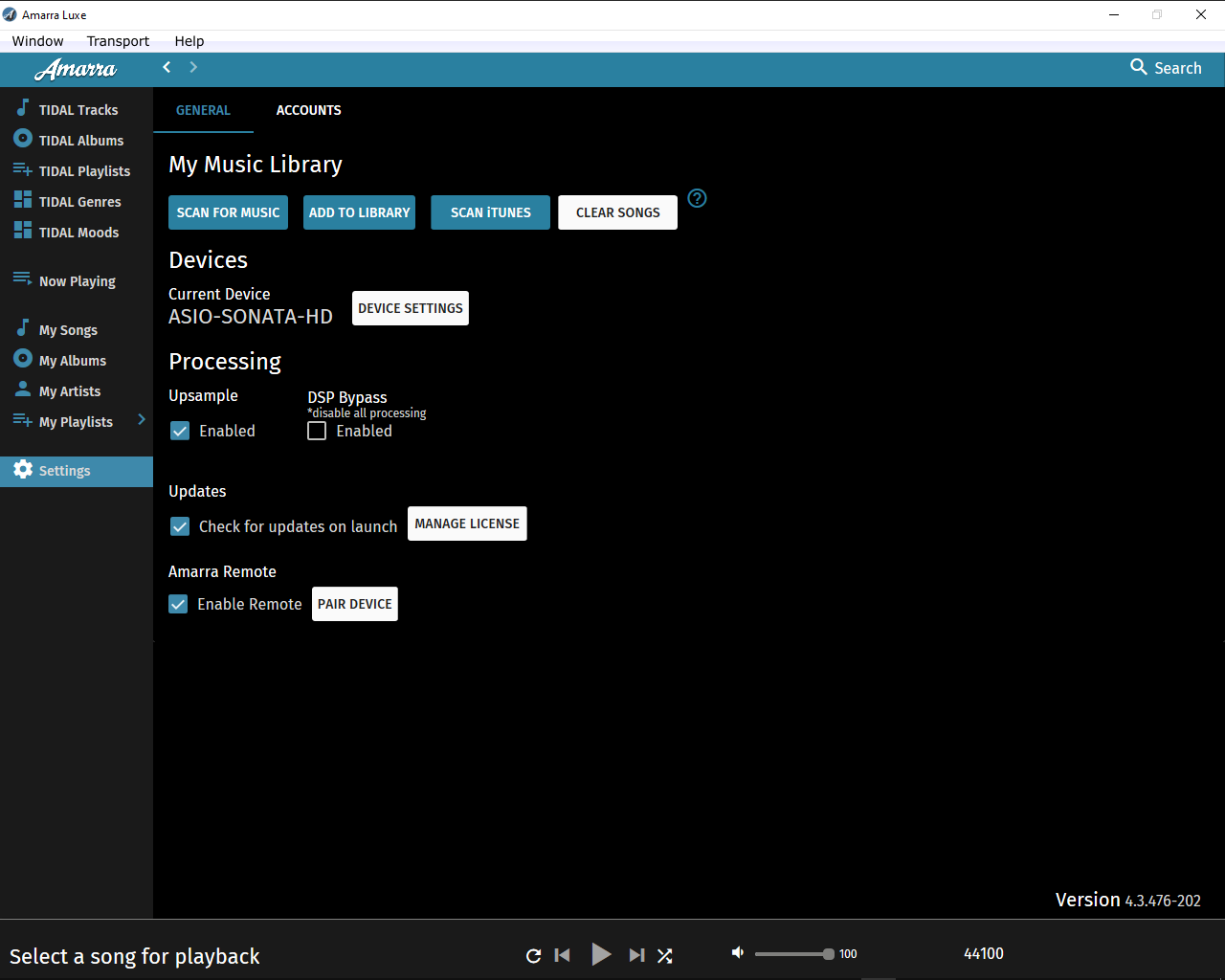Enable the DSP Bypass checkbox
This screenshot has height=980, width=1225.
317,431
